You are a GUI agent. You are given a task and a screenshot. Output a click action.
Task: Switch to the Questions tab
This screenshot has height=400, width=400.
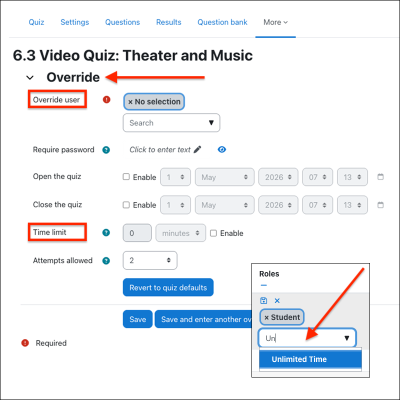tap(122, 22)
